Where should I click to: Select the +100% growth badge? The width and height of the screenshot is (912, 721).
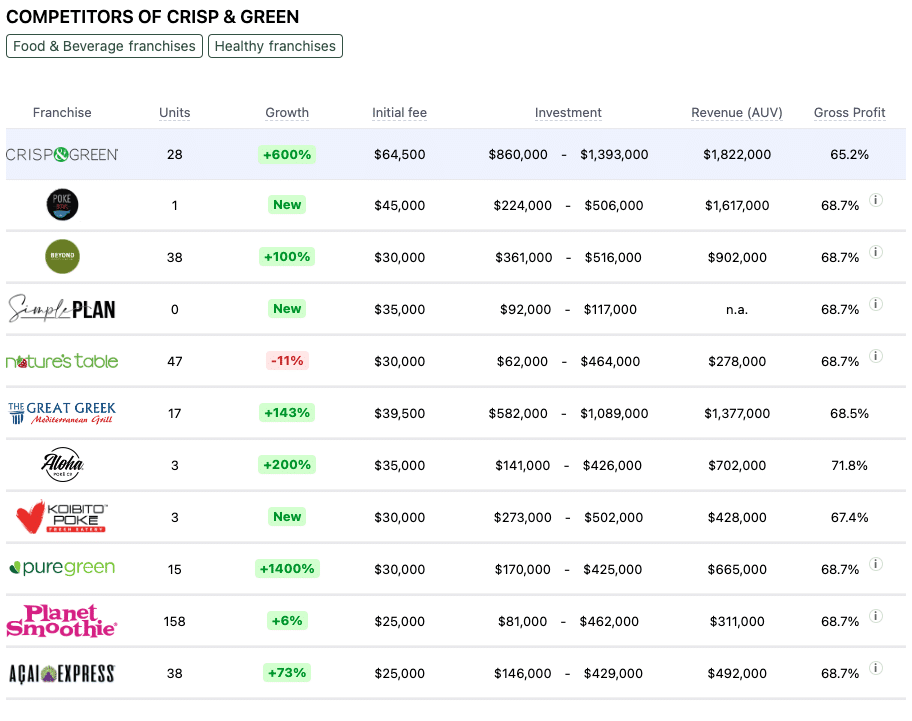[287, 256]
